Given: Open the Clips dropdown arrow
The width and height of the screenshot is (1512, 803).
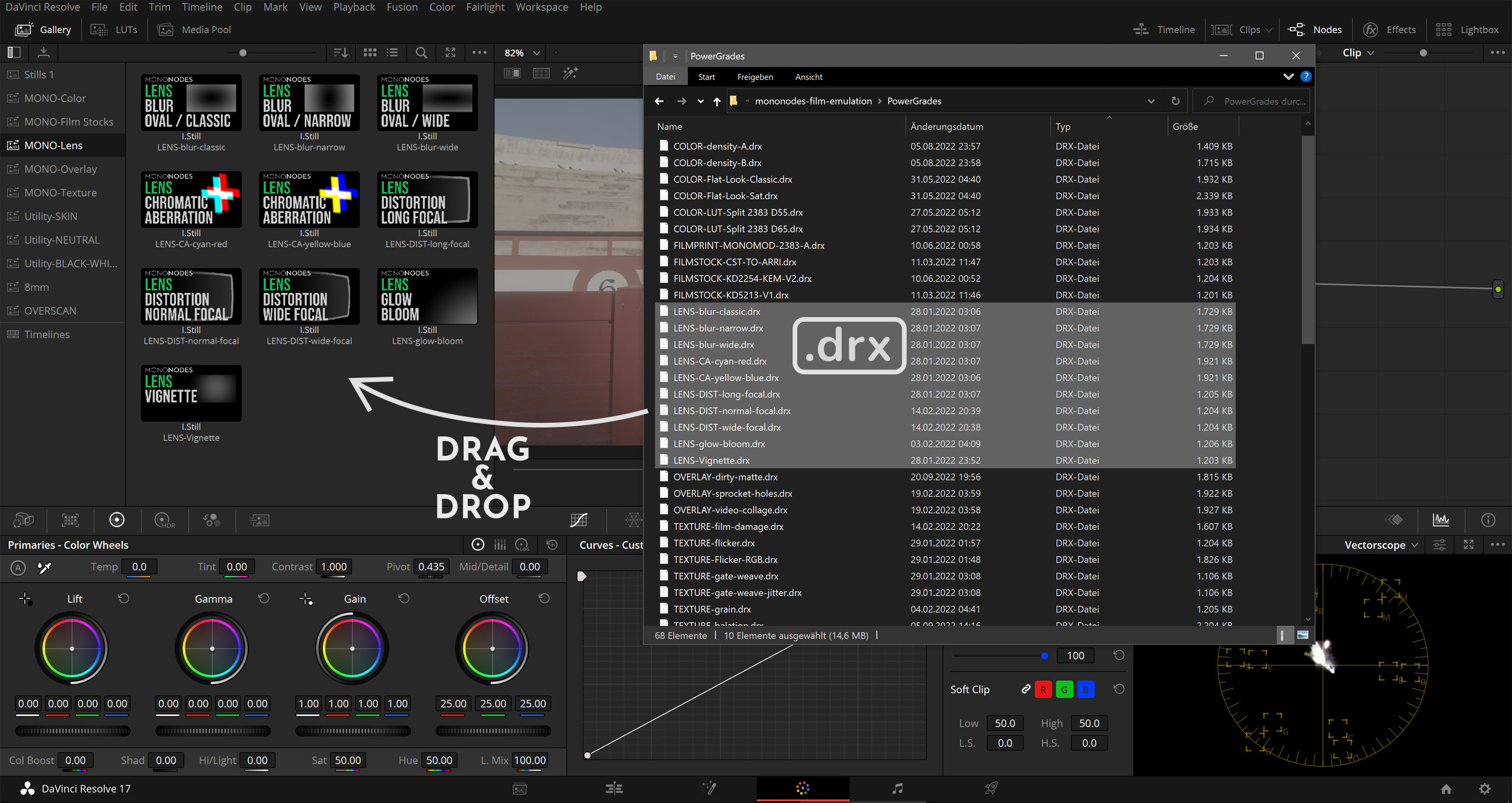Looking at the screenshot, I should coord(1269,30).
